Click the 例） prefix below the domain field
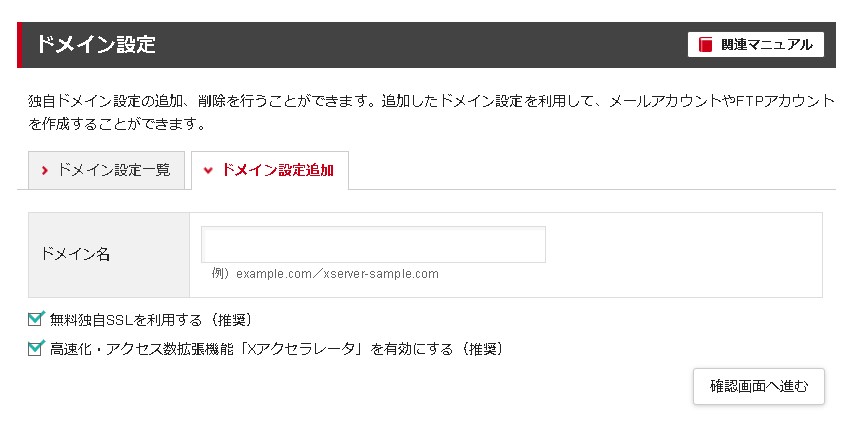This screenshot has width=851, height=434. pos(221,274)
